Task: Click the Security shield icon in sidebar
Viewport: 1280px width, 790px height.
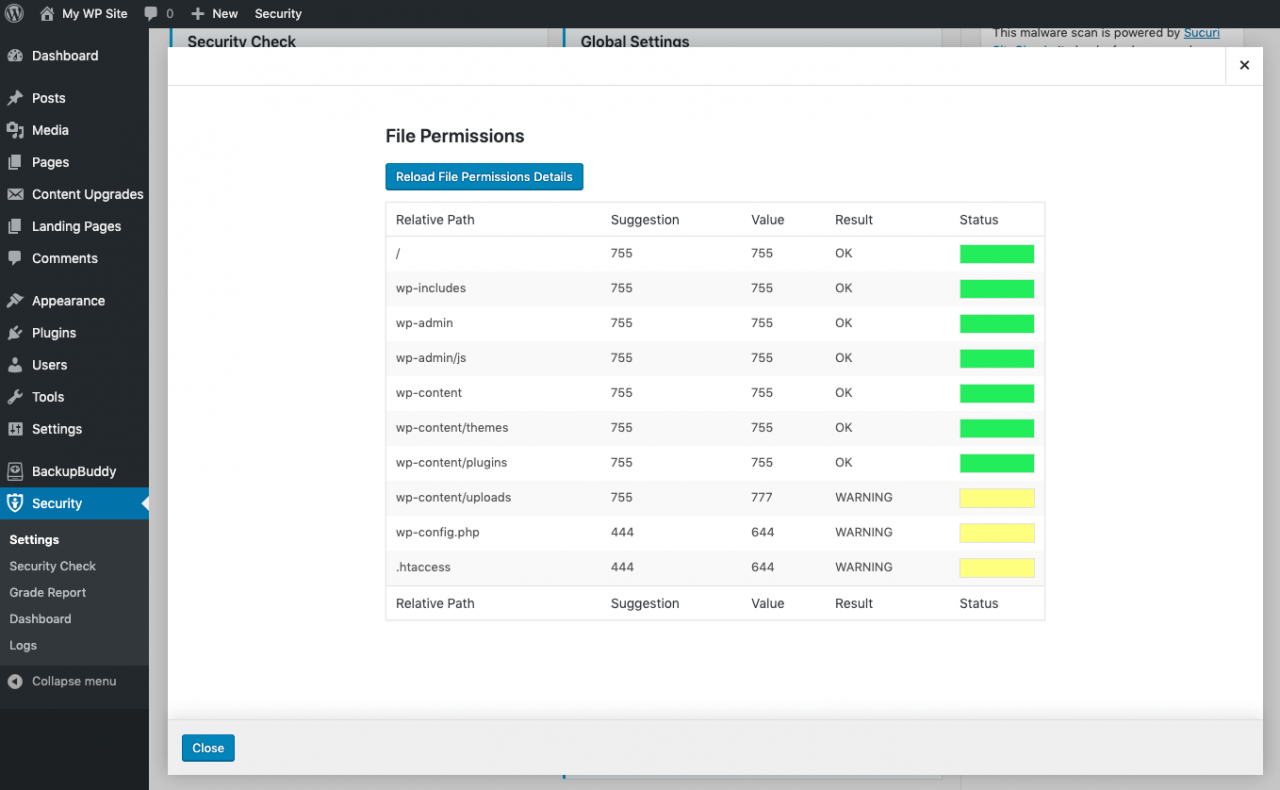Action: tap(15, 503)
